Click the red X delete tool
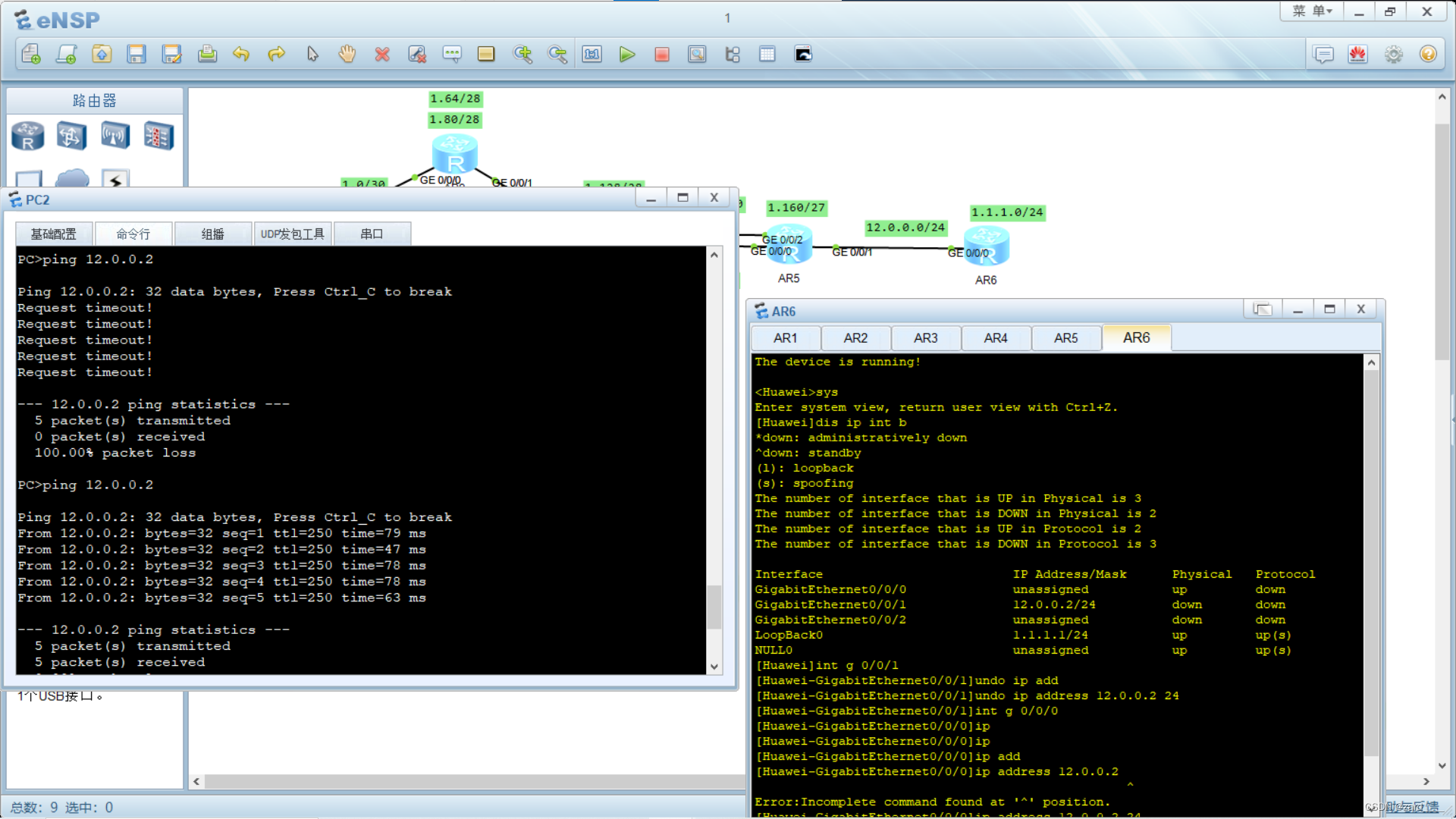 coord(382,54)
